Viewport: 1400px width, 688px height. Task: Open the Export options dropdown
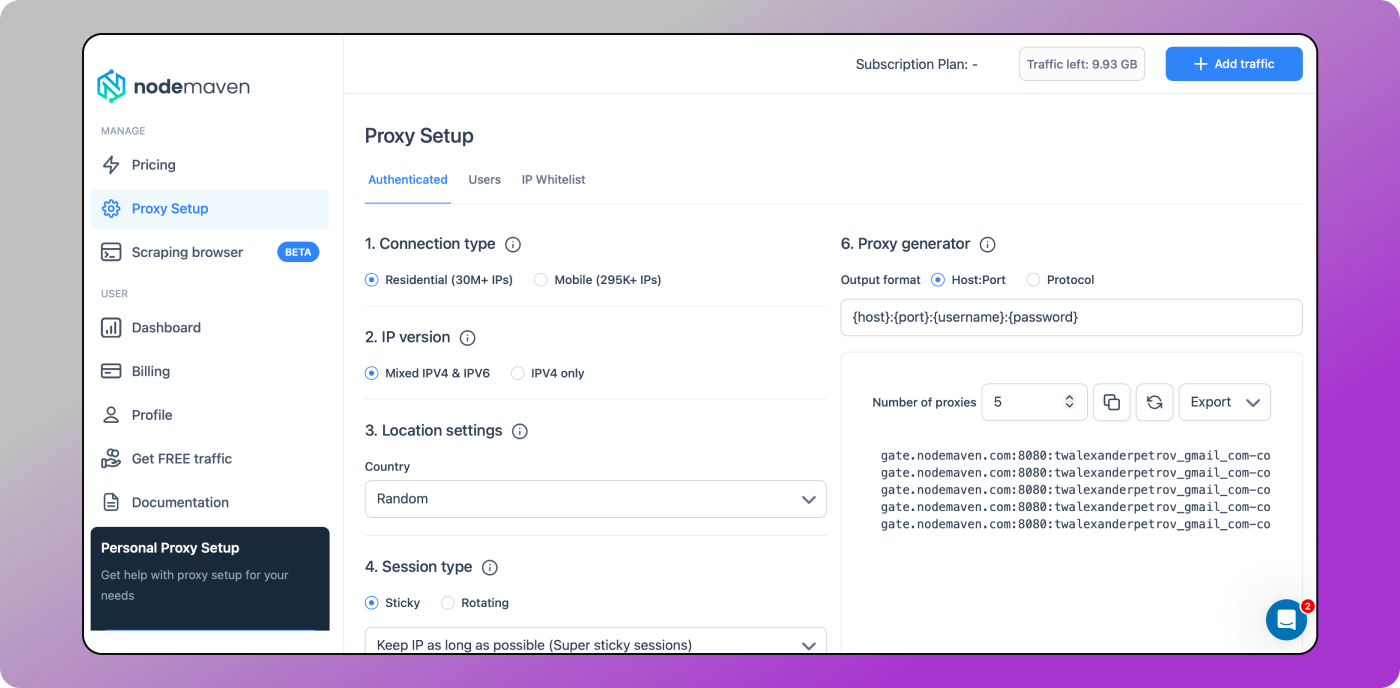(1224, 401)
